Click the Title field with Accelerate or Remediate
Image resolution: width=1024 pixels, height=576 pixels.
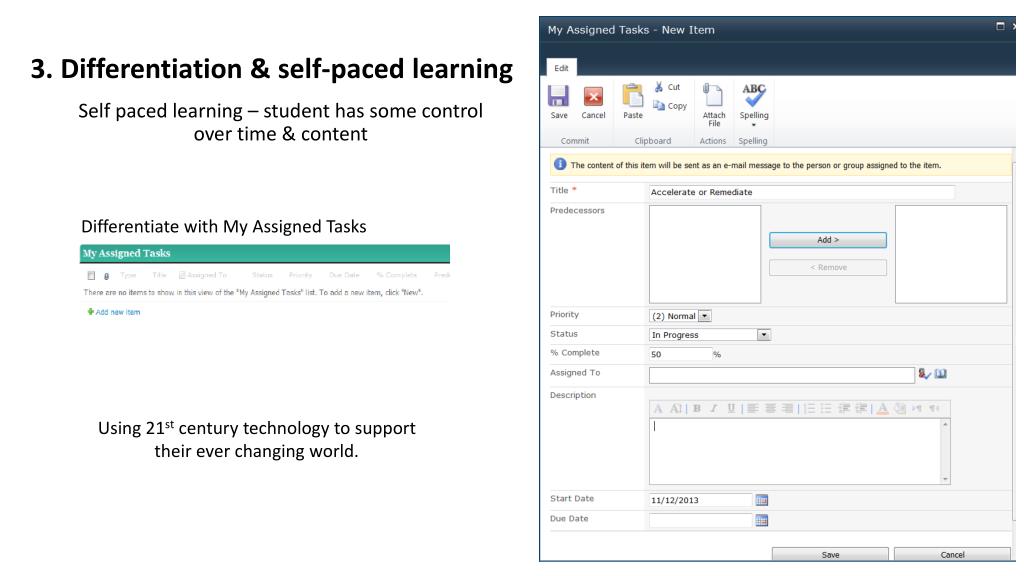(801, 192)
